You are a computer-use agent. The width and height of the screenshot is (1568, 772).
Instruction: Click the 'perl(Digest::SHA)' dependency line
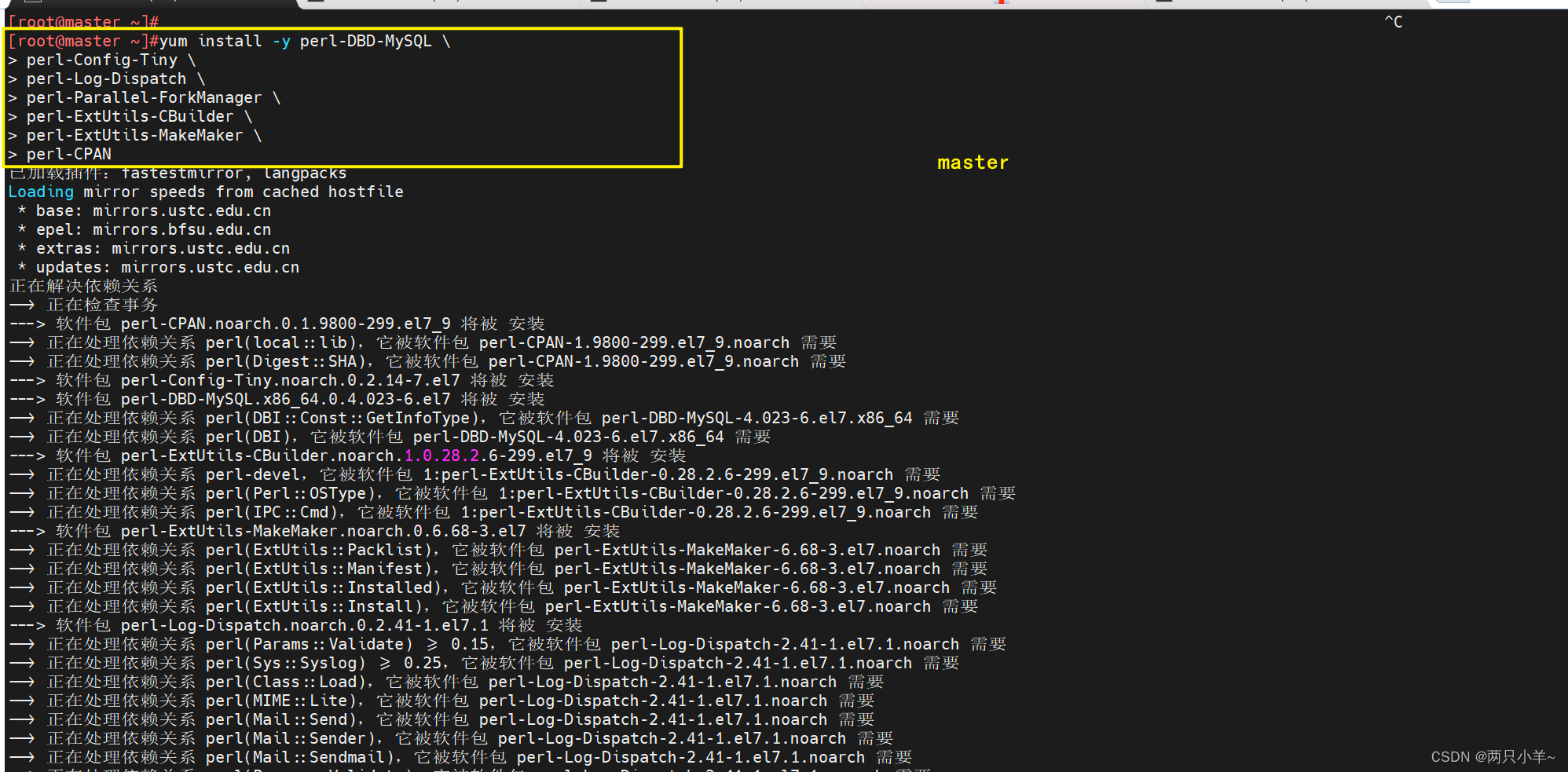pos(427,361)
